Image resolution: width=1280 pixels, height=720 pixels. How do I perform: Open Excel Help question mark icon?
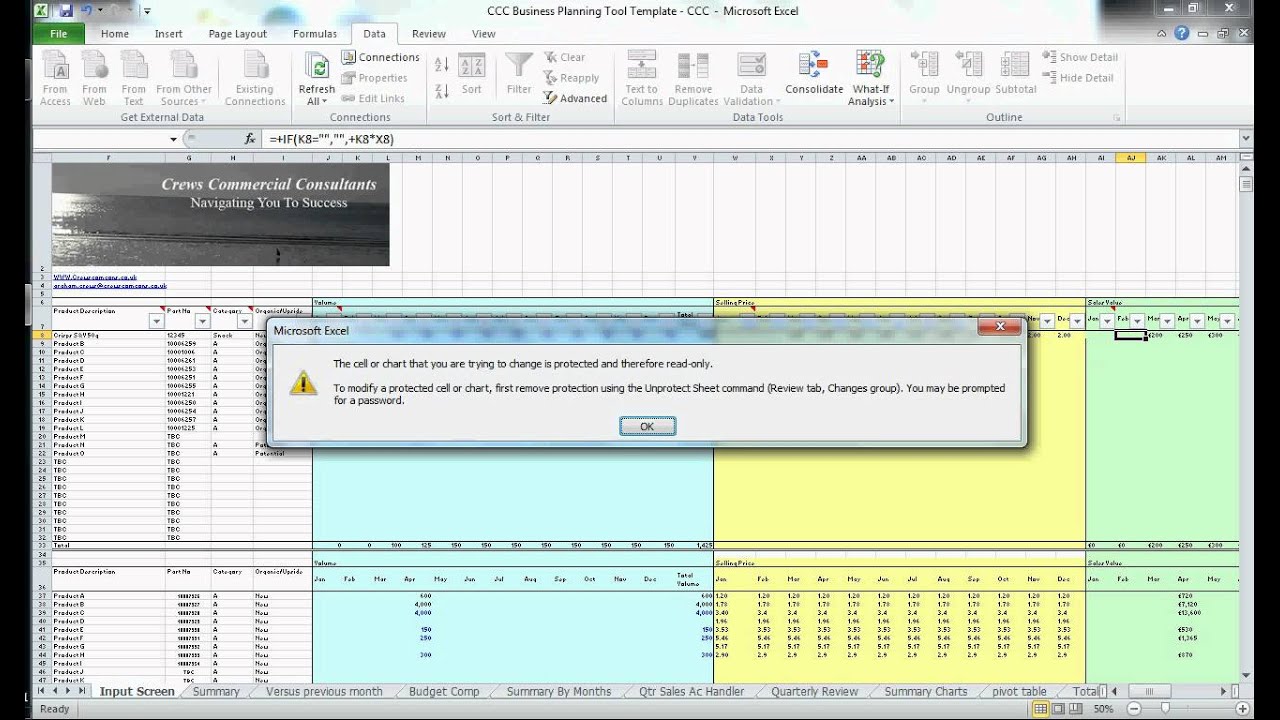pos(1183,33)
